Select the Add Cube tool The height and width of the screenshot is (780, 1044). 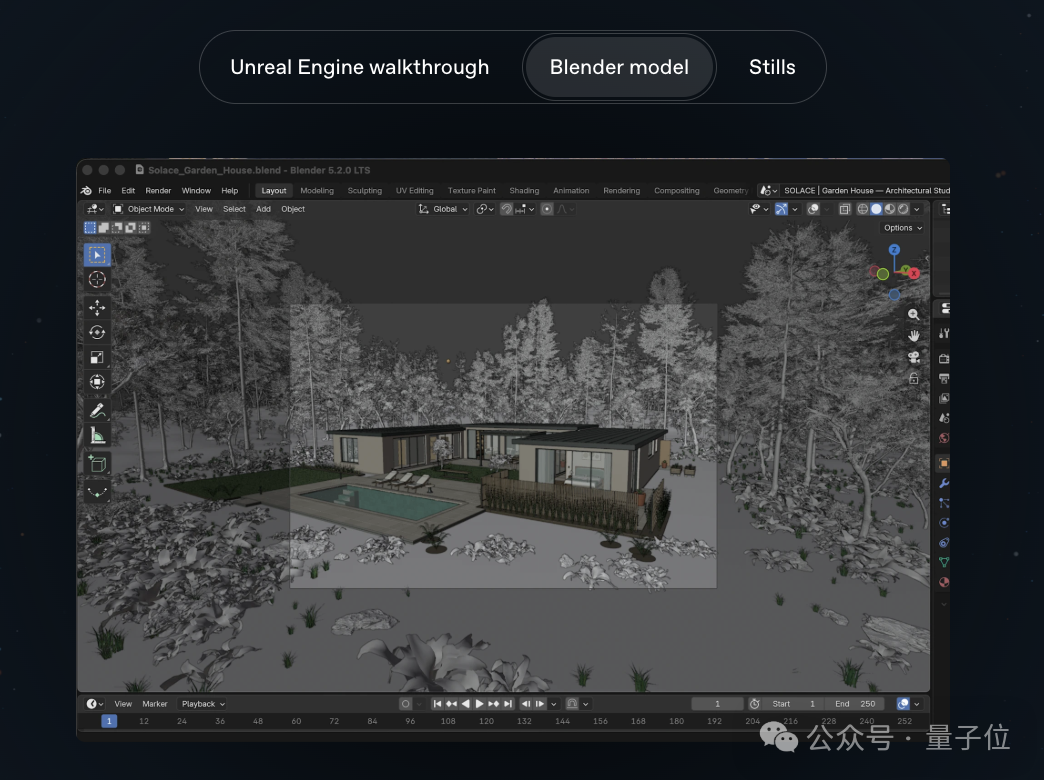pos(97,464)
